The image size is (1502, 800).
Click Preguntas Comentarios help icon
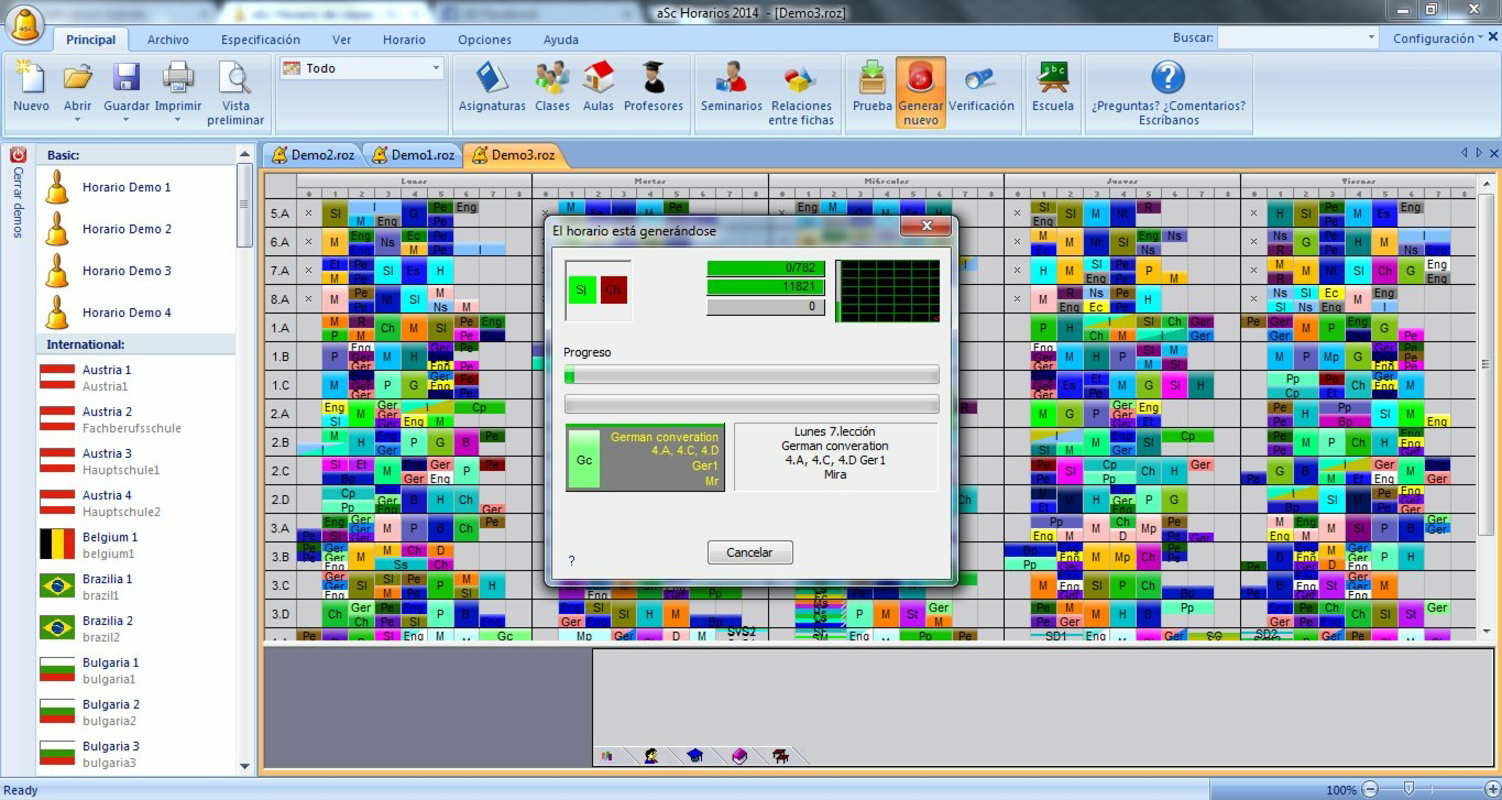[x=1167, y=78]
